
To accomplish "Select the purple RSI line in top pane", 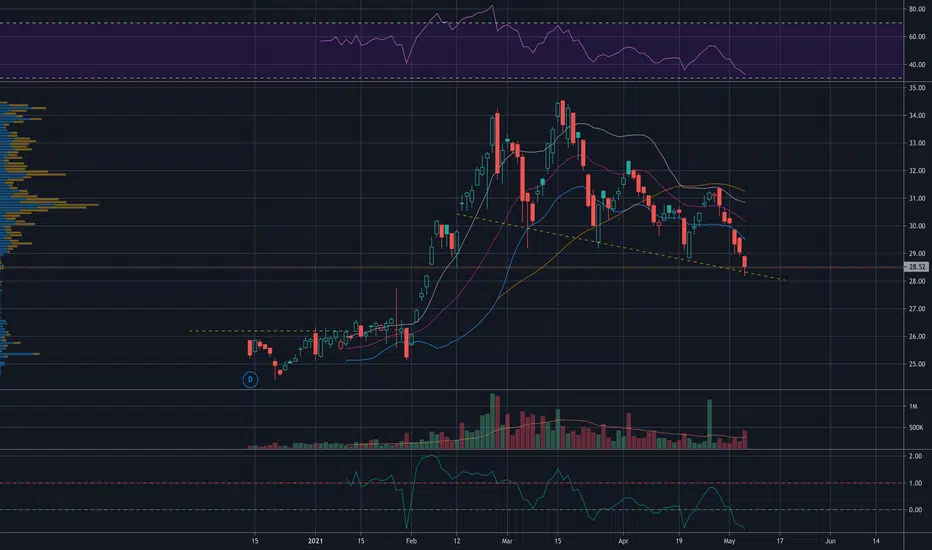I will pos(532,40).
